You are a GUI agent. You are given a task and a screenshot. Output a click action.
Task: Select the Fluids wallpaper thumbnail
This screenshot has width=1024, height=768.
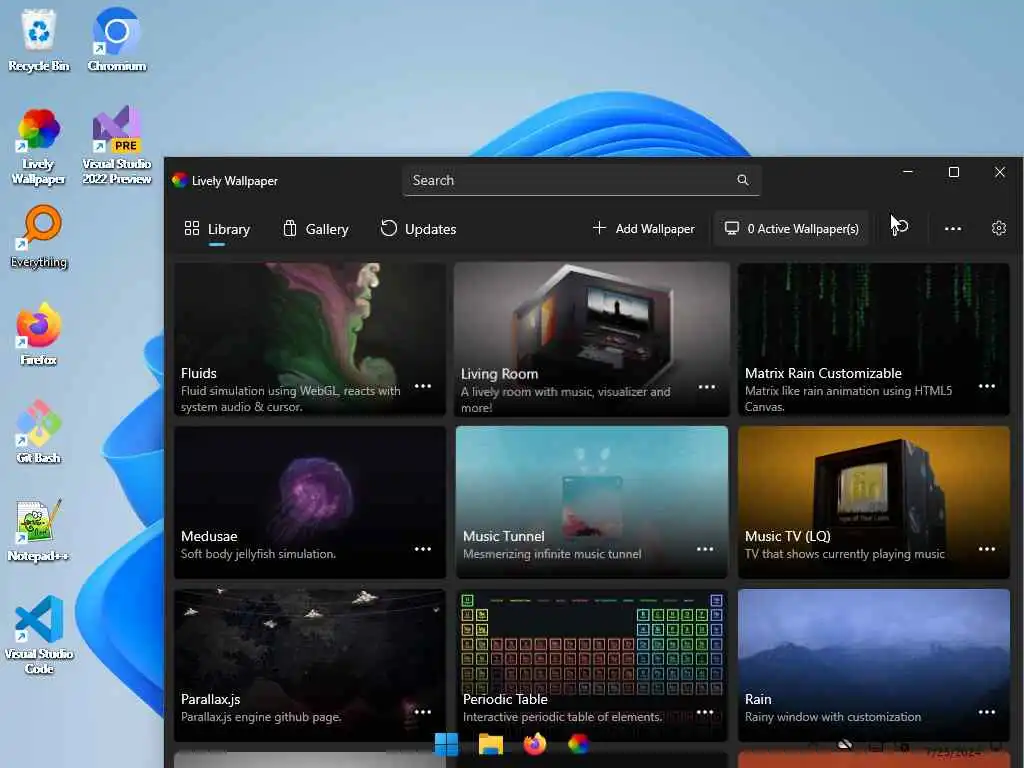pos(310,339)
